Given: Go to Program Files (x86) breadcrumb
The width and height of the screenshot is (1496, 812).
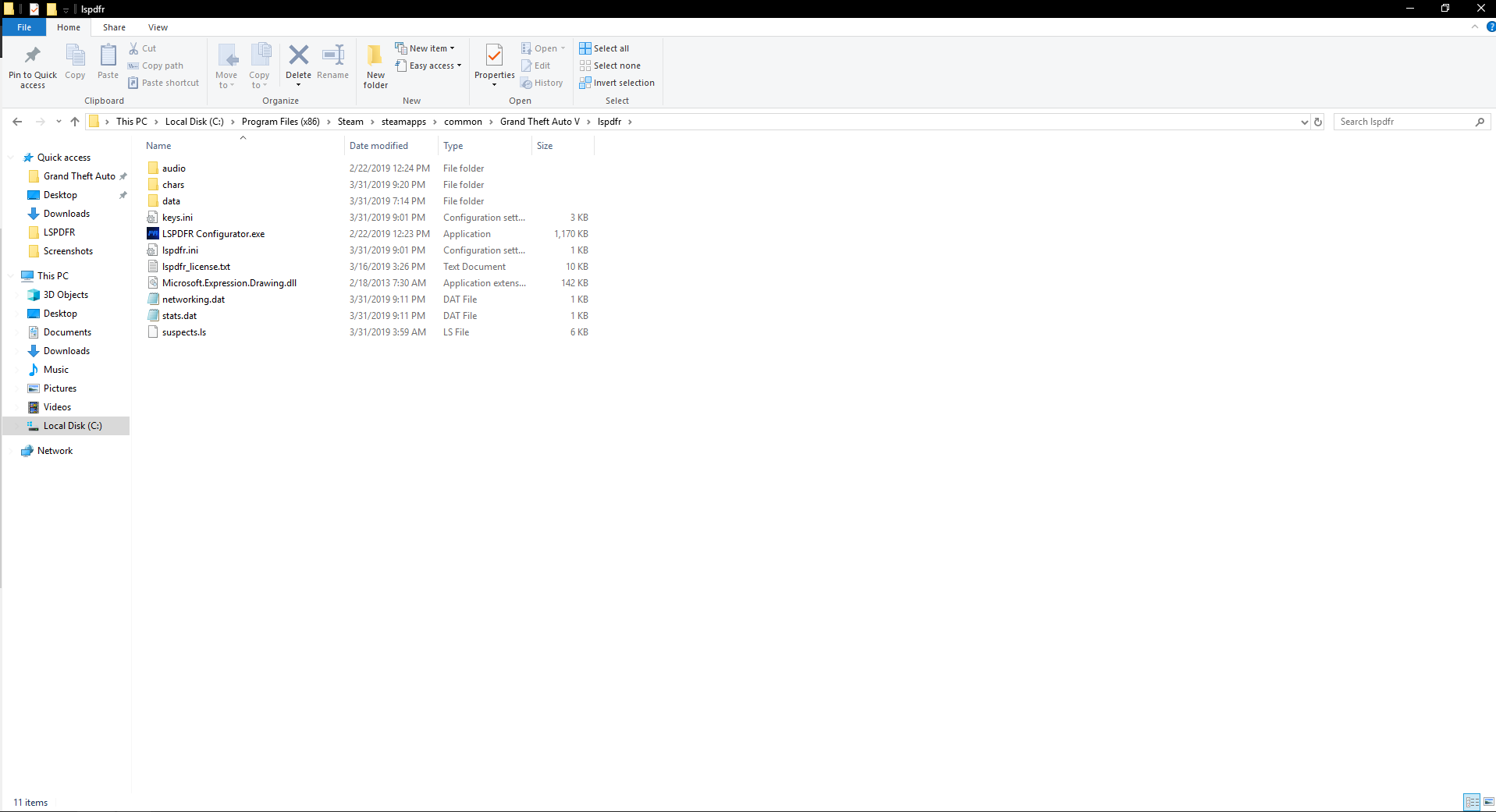Looking at the screenshot, I should click(x=281, y=122).
